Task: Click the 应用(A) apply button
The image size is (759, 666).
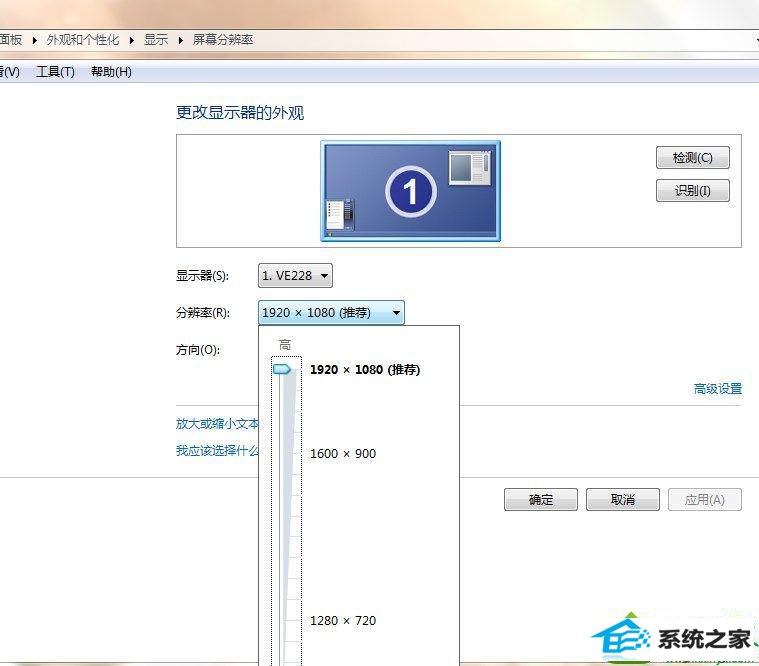Action: 705,500
